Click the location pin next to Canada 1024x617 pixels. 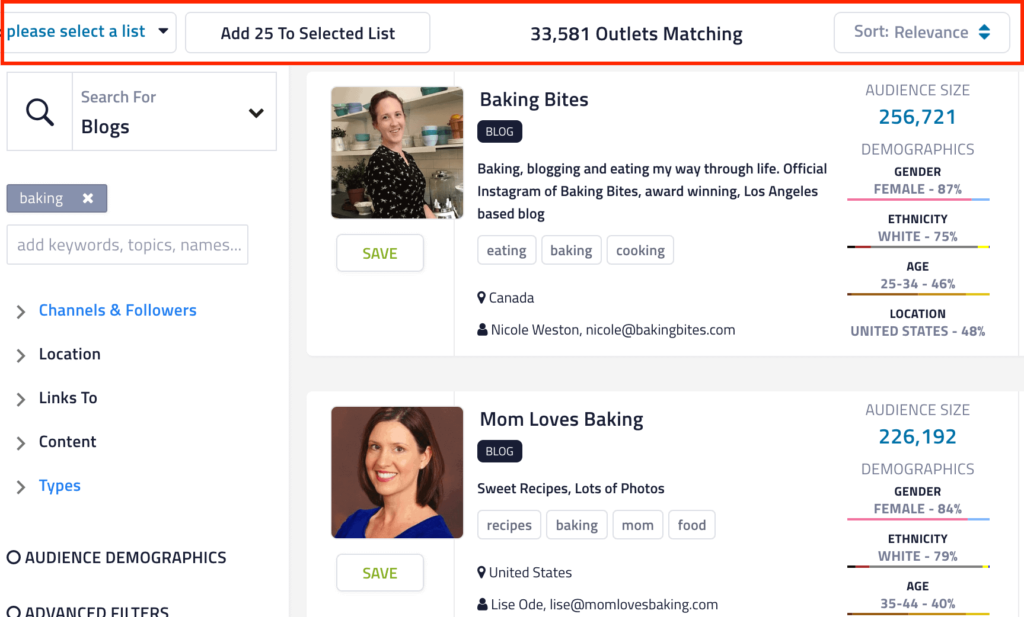[x=482, y=298]
